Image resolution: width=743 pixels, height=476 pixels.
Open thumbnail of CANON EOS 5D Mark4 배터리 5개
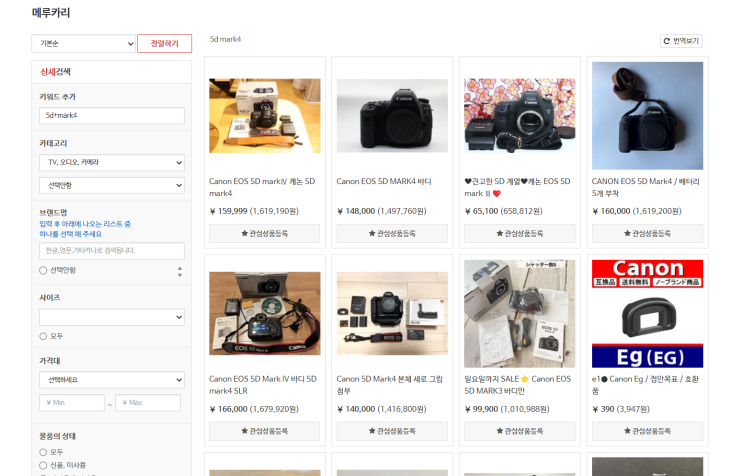click(x=647, y=116)
